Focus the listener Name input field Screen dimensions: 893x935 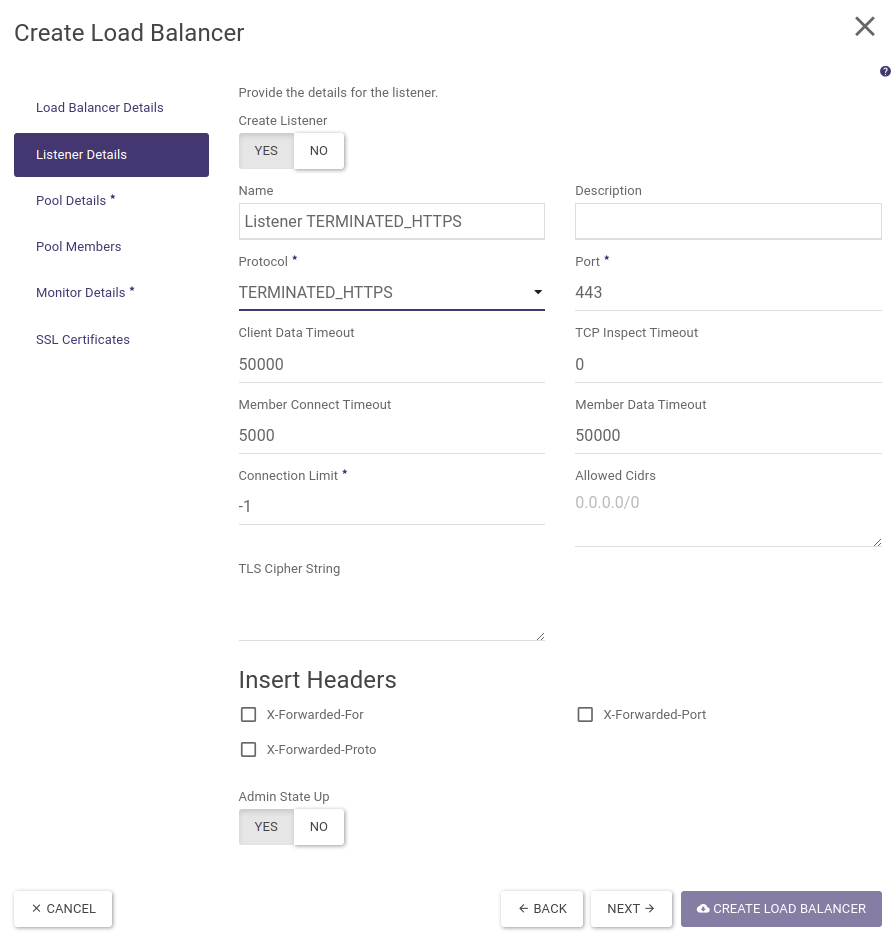[391, 222]
